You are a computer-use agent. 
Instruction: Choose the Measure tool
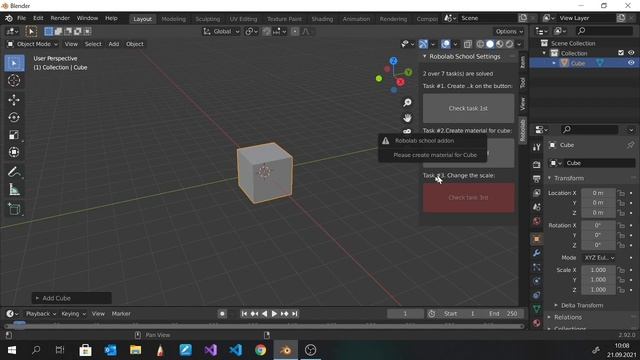coord(14,189)
